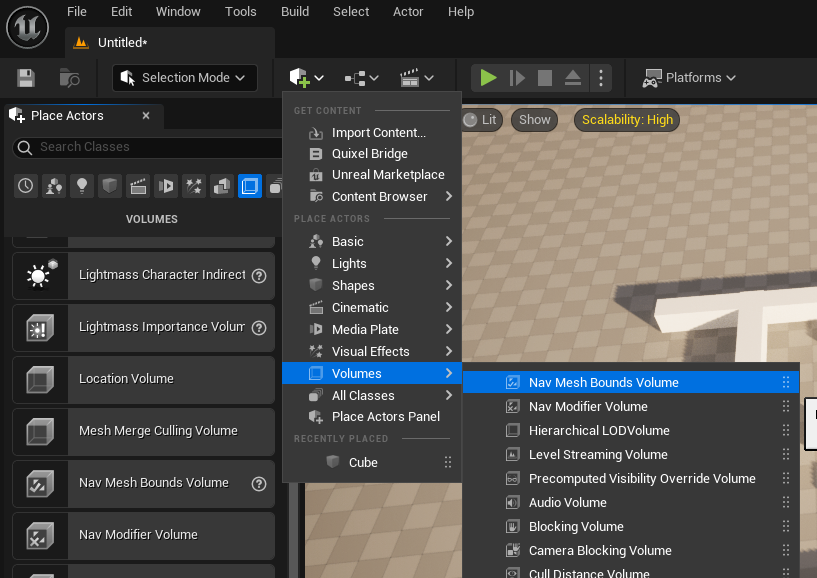The height and width of the screenshot is (578, 817).
Task: Click the Stop playback button
Action: [545, 78]
